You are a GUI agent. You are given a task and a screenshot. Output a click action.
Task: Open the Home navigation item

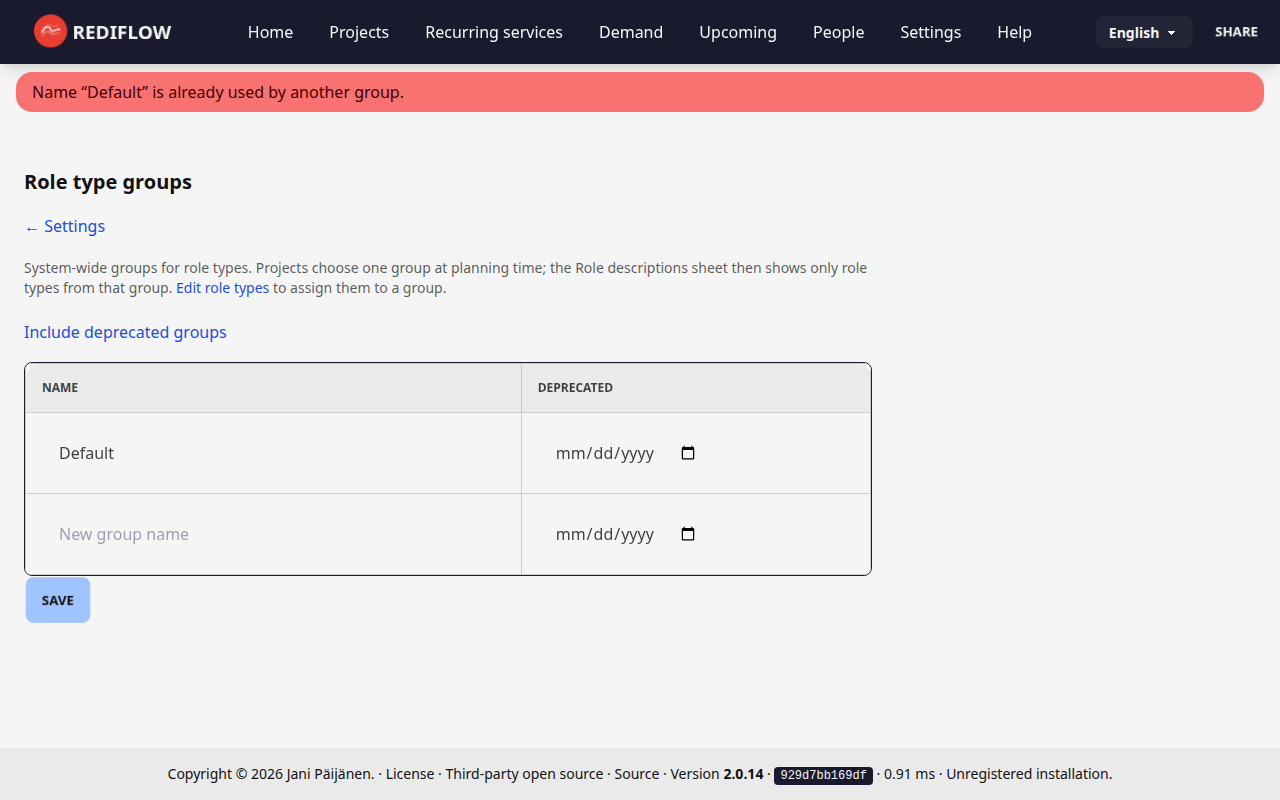click(x=270, y=32)
